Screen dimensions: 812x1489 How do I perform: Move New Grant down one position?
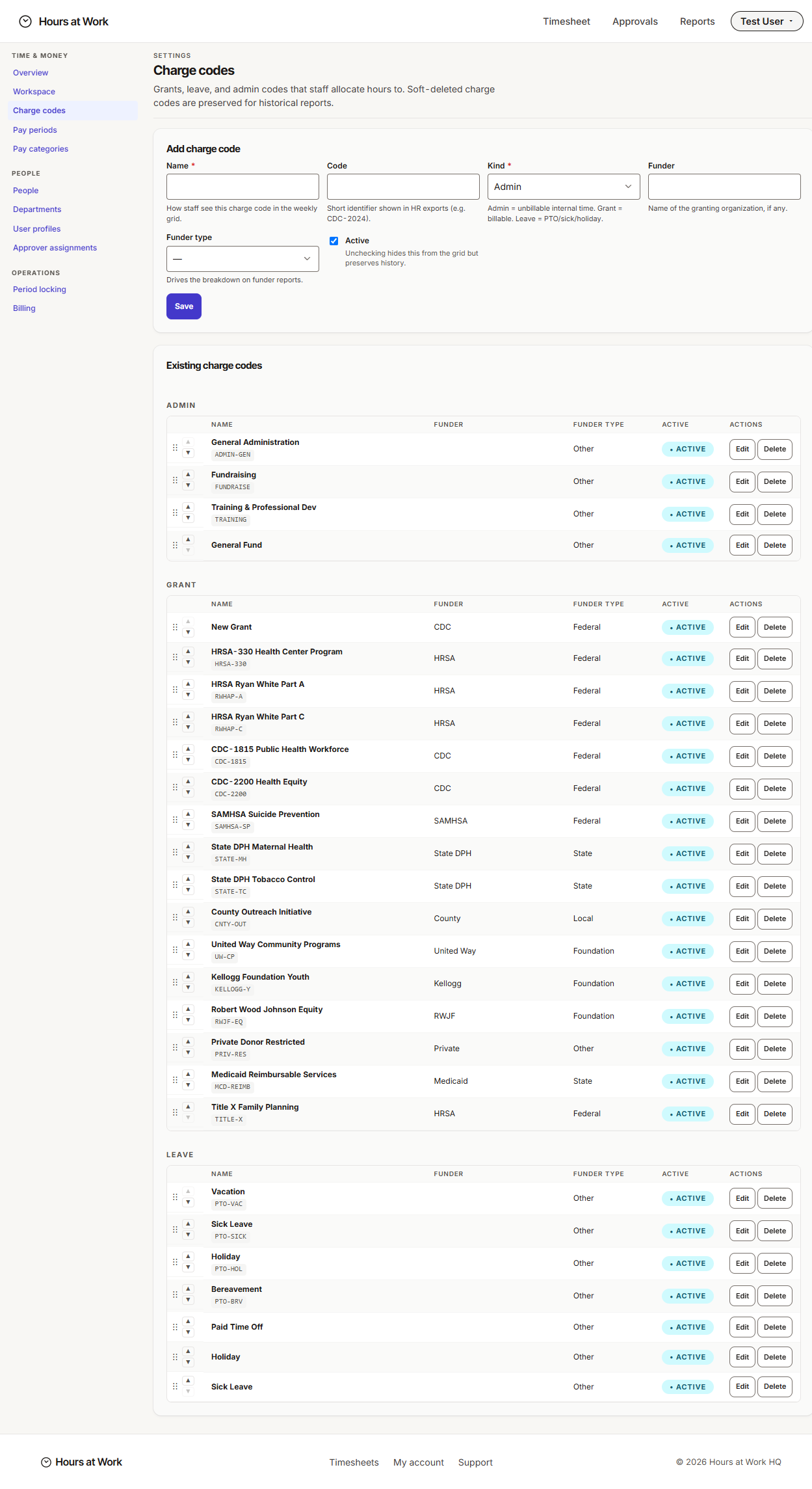pos(188,633)
